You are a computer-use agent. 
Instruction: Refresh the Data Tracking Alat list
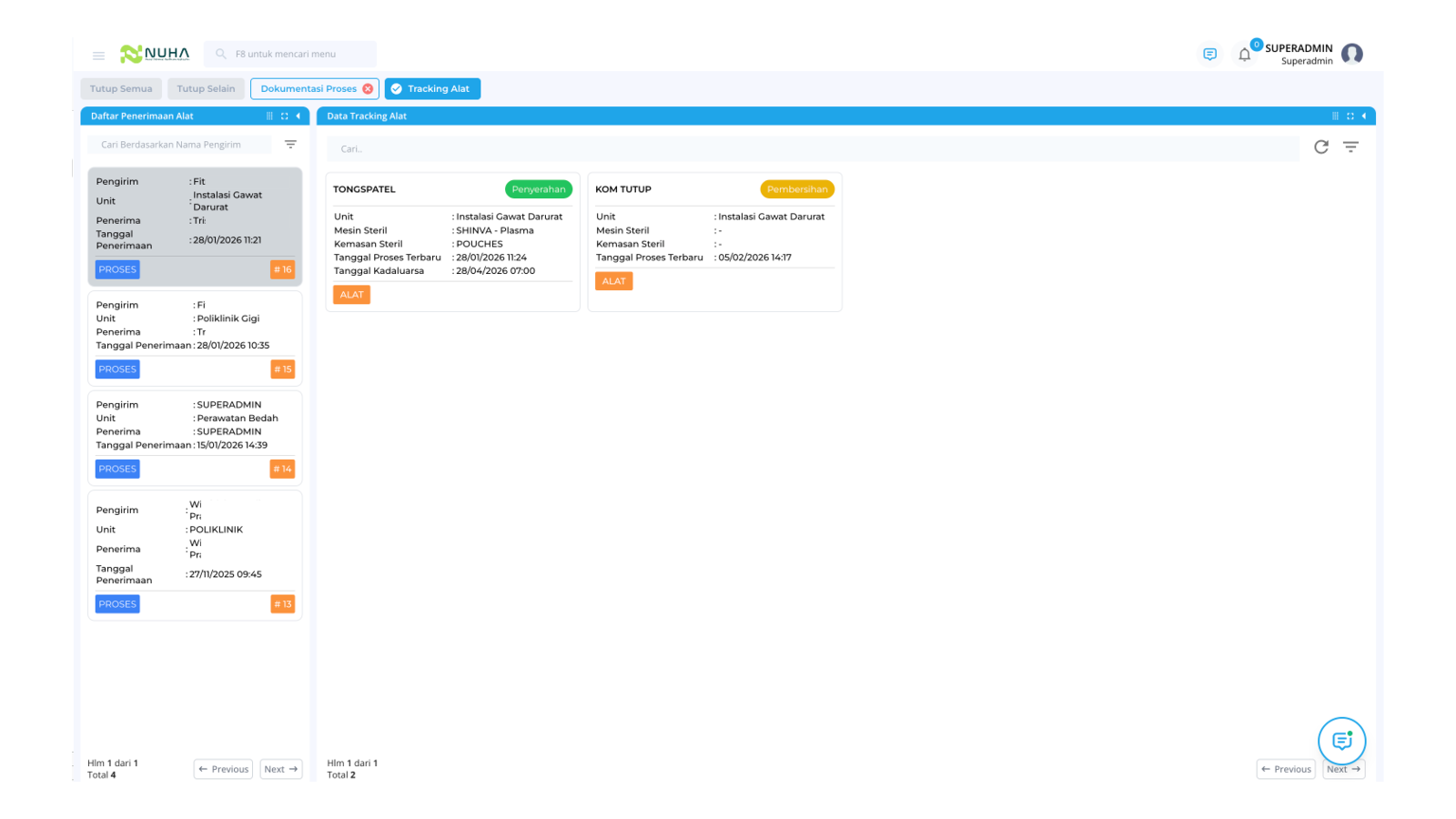(x=1320, y=147)
